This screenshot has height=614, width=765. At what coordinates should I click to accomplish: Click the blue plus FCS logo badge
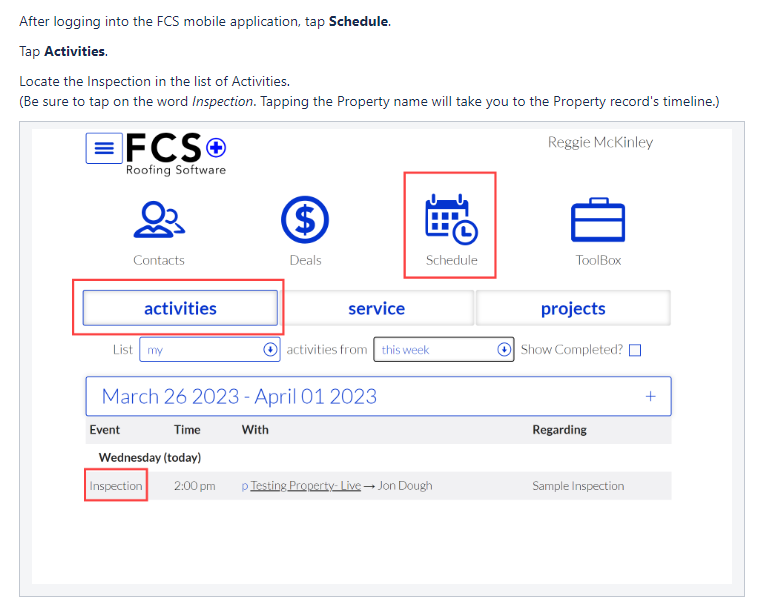tap(216, 147)
